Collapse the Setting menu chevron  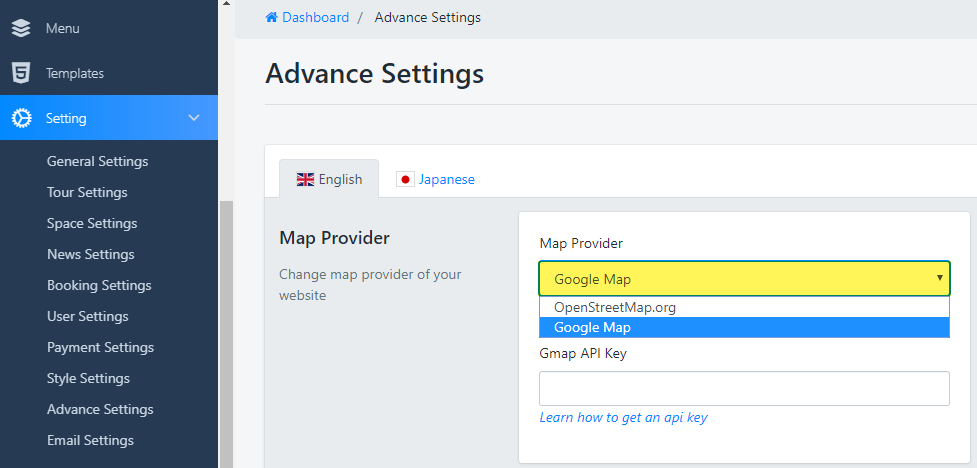(x=194, y=118)
